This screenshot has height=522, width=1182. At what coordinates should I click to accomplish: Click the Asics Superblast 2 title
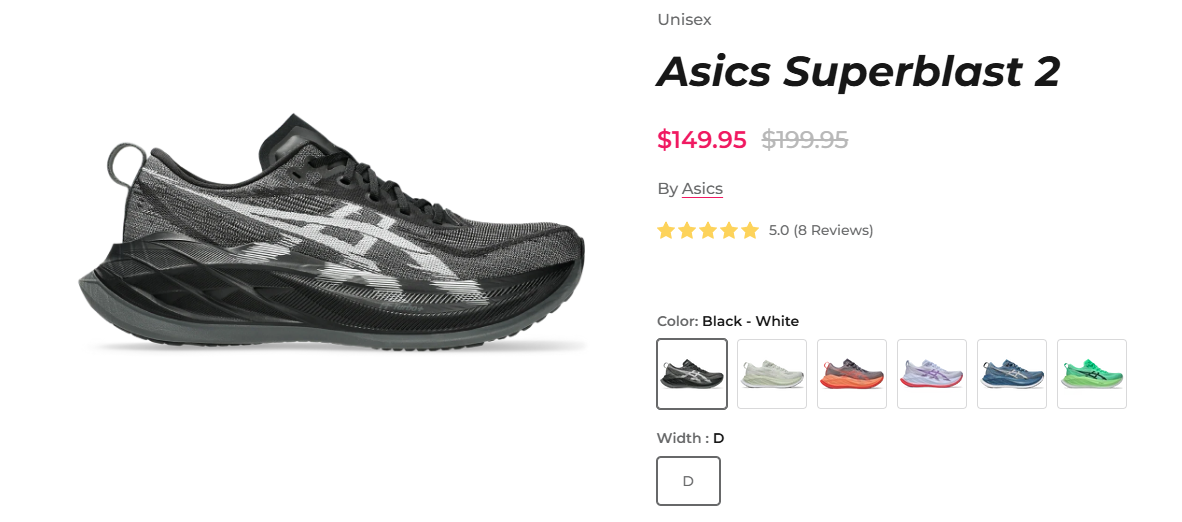858,72
